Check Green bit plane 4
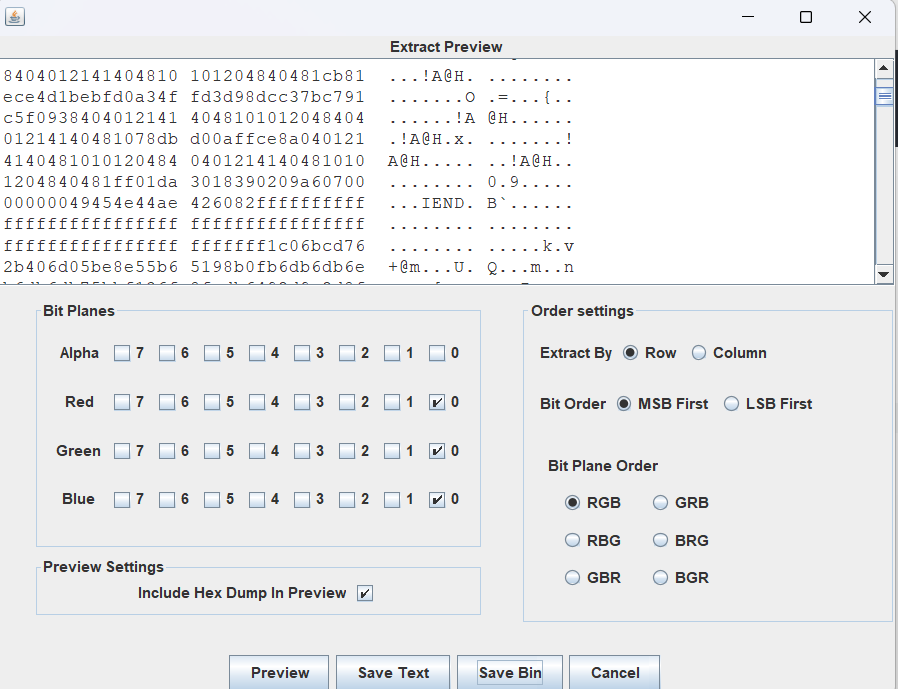Viewport: 898px width, 689px height. tap(257, 451)
